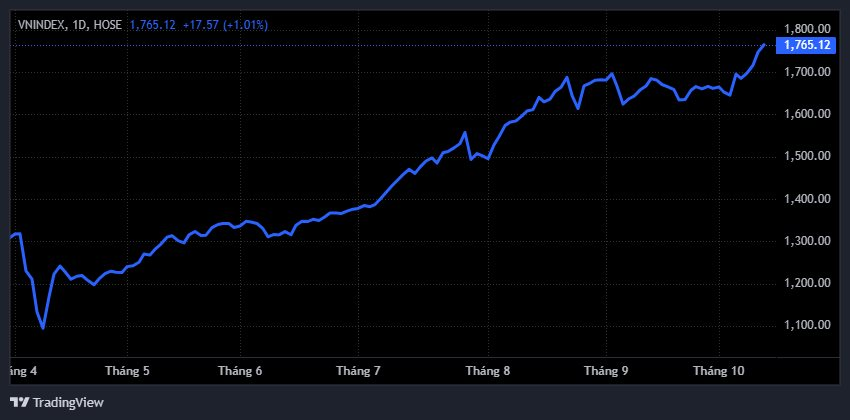Viewport: 850px width, 420px height.
Task: Click the 1,800.00 price axis label
Action: click(807, 29)
